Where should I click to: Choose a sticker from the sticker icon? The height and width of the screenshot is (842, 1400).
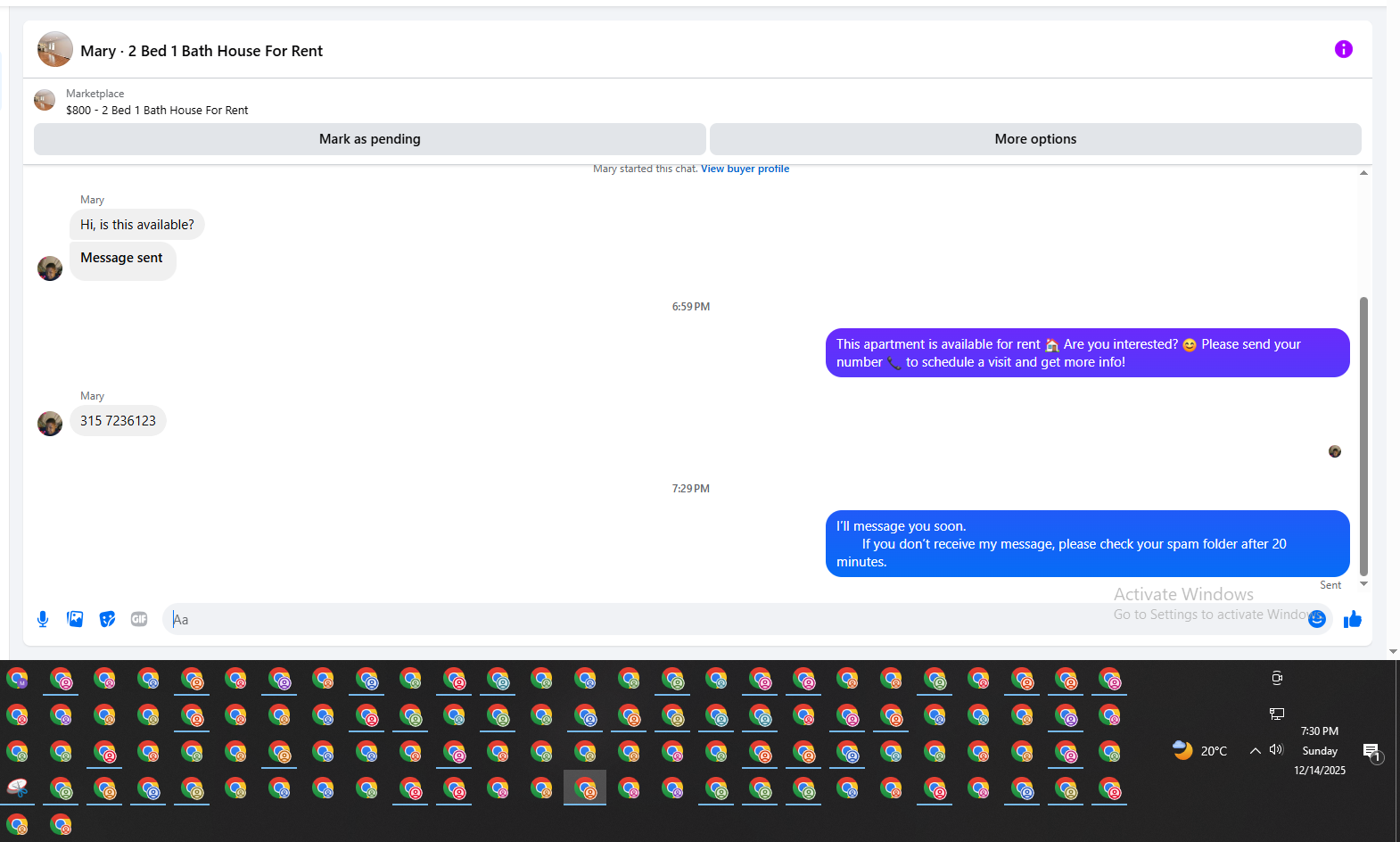[107, 619]
